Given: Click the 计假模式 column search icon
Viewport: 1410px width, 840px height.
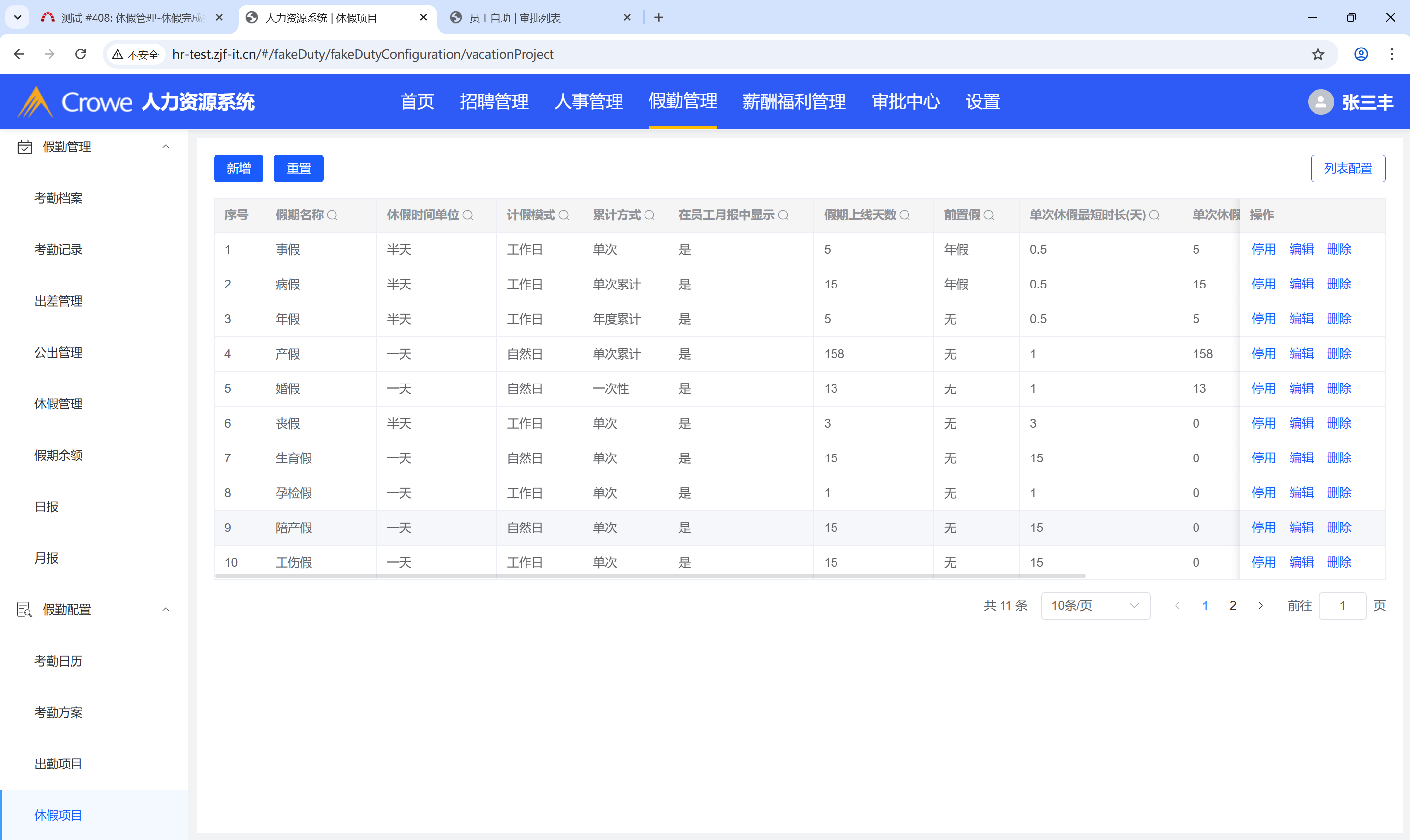Looking at the screenshot, I should pos(564,215).
